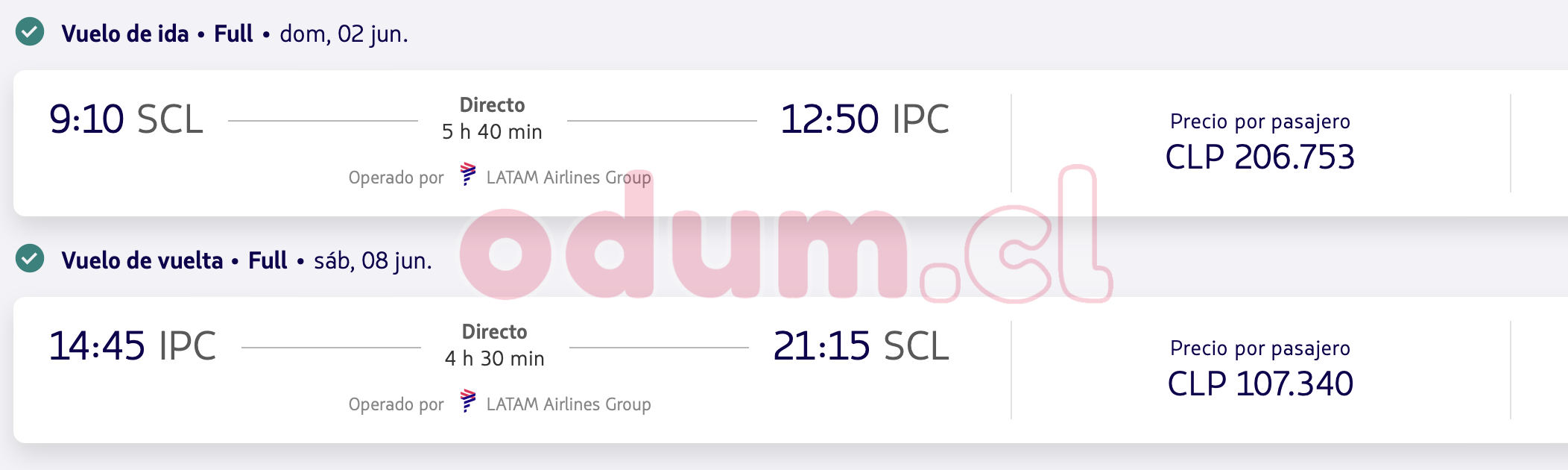Click LATAM Airlines Group text on the outbound flight

pyautogui.click(x=569, y=178)
